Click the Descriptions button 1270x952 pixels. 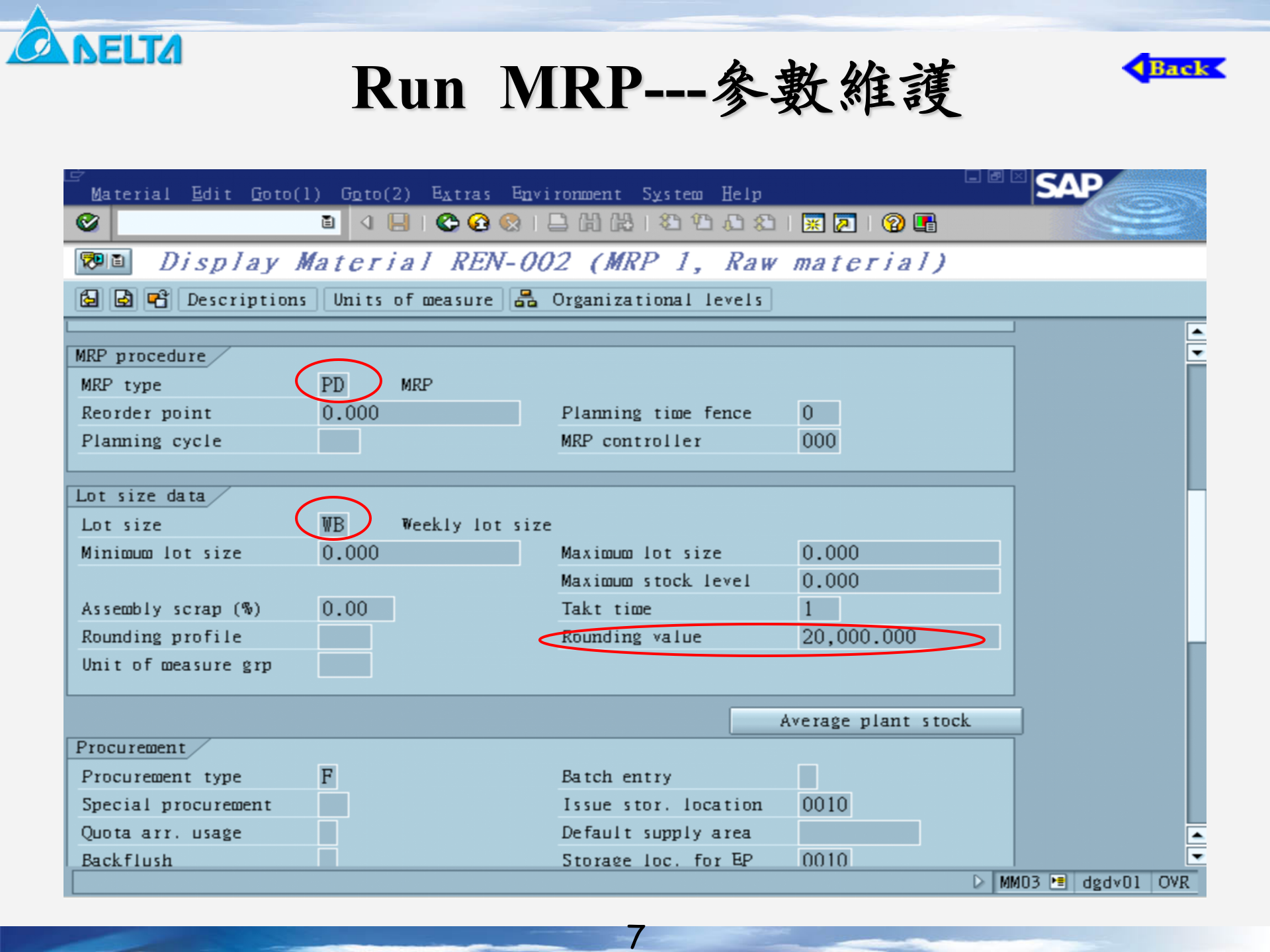pos(247,299)
